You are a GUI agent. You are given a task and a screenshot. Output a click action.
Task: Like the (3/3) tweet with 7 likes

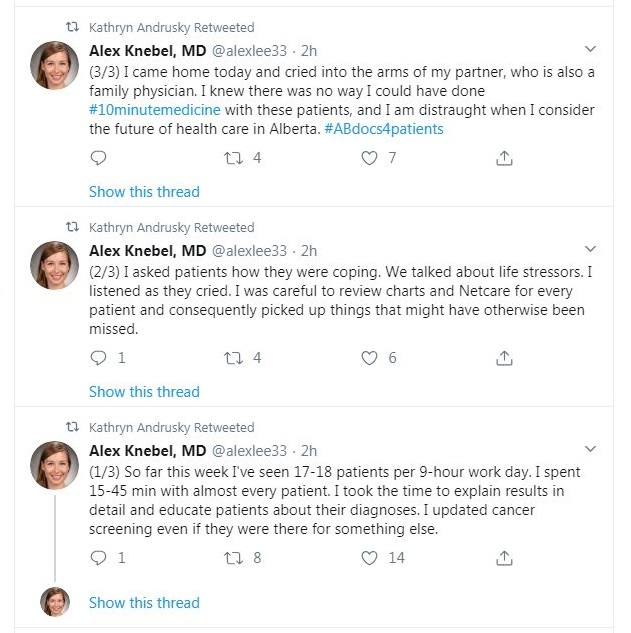[369, 158]
